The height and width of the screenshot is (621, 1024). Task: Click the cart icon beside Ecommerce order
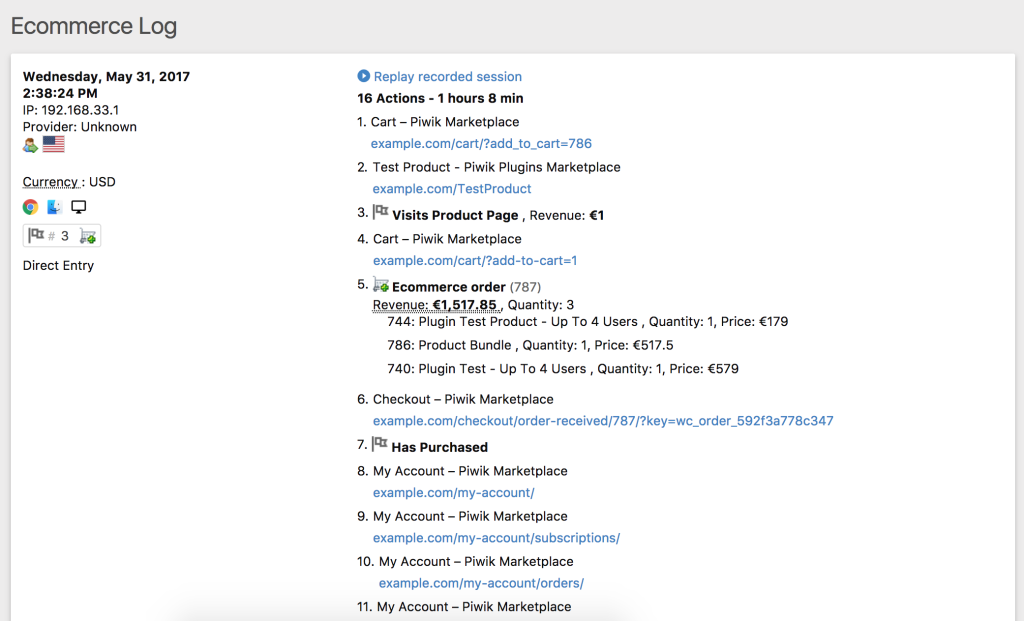[x=381, y=285]
